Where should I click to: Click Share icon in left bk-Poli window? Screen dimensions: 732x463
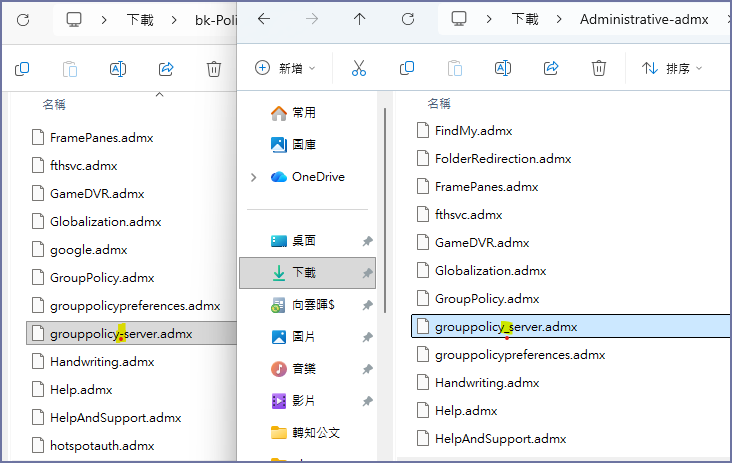pos(166,69)
